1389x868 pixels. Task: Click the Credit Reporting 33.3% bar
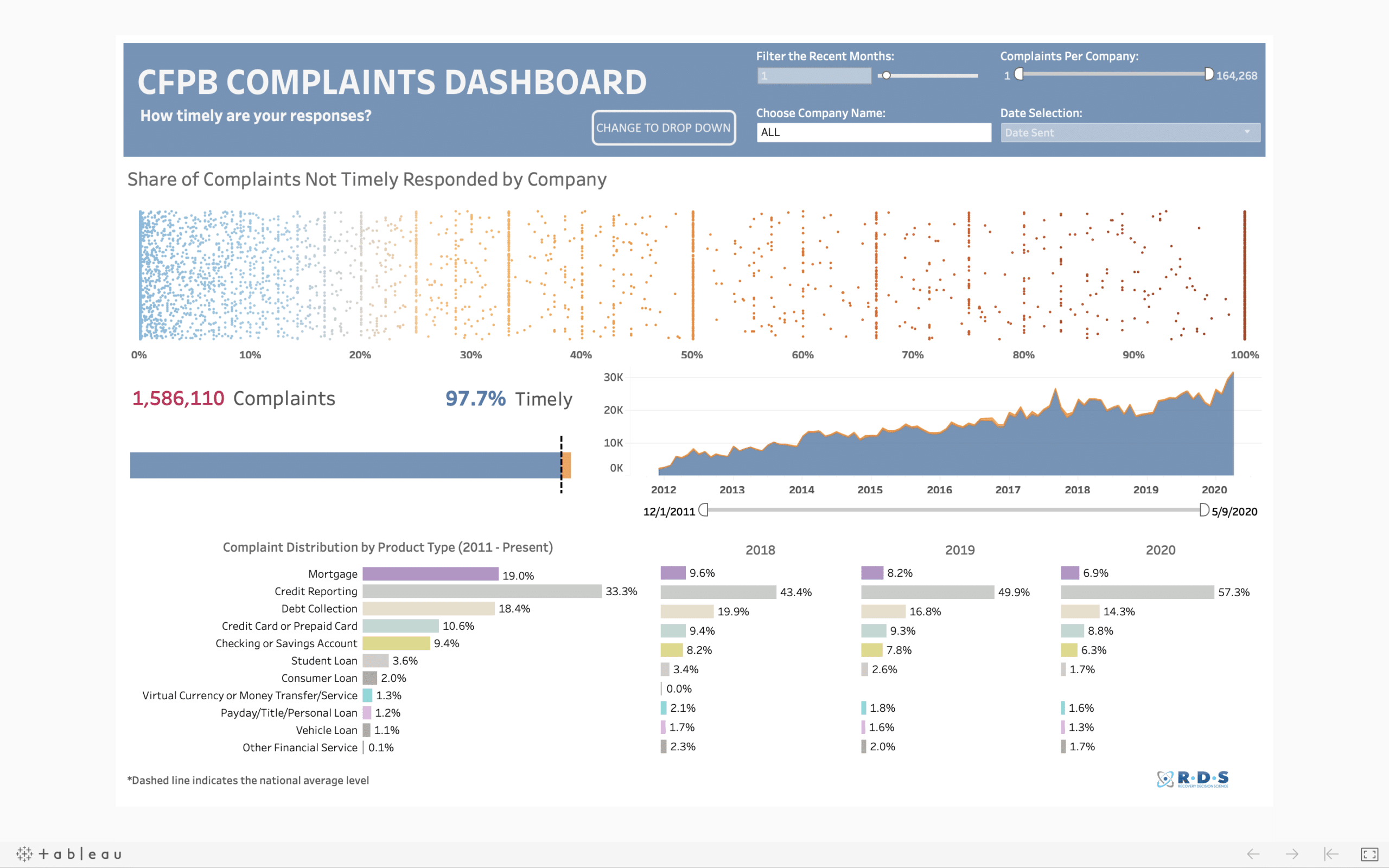tap(482, 591)
